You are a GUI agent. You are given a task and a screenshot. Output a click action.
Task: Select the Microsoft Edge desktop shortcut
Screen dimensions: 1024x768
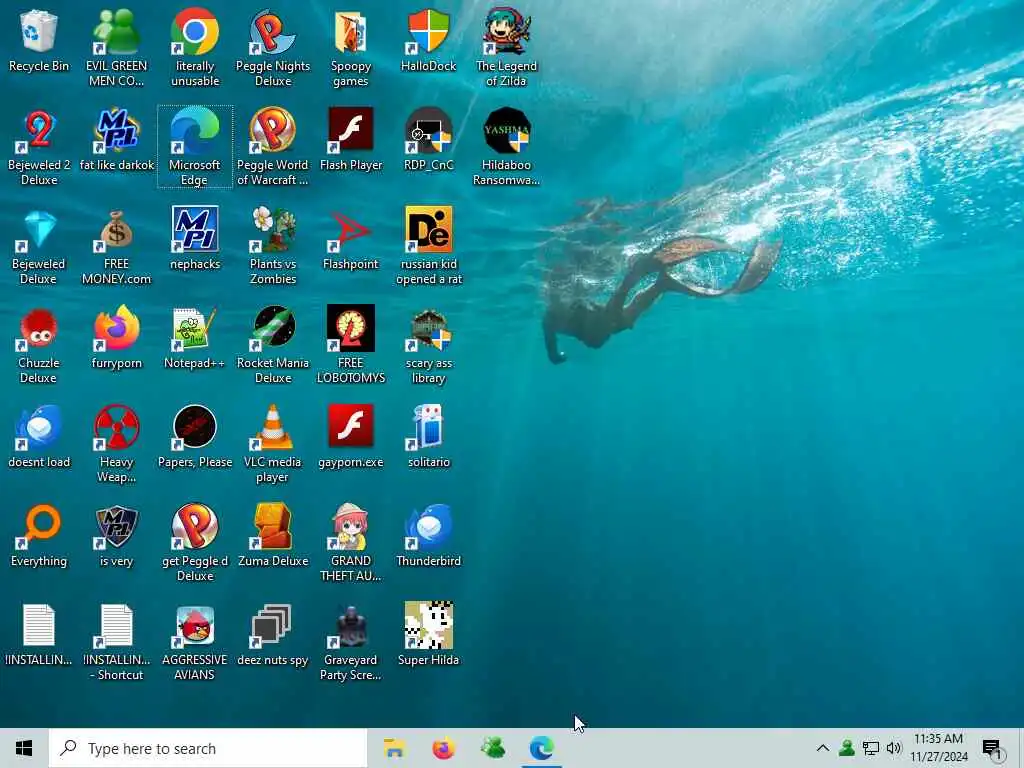click(195, 147)
